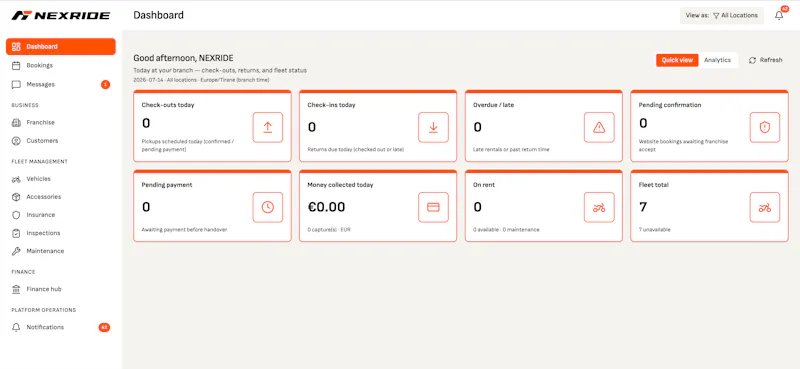Click the 42 badge beside sidebar Notifications
Viewport: 800px width, 369px height.
click(104, 327)
